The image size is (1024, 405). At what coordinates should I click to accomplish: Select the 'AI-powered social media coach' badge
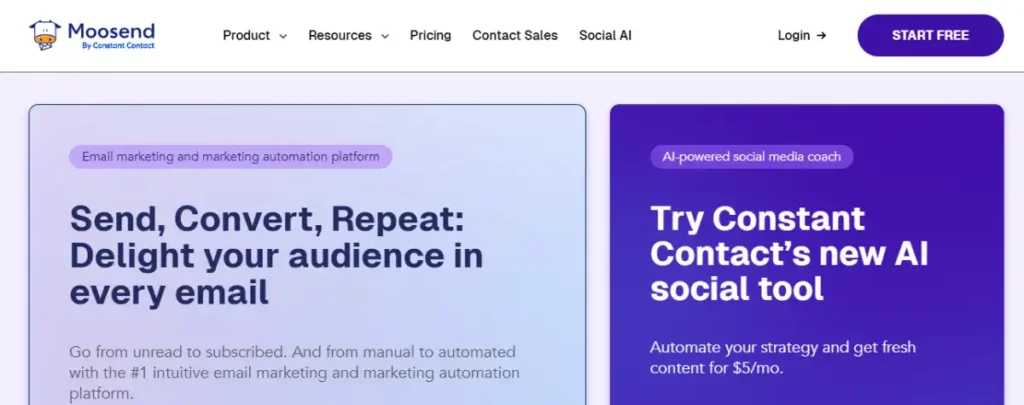click(x=752, y=157)
